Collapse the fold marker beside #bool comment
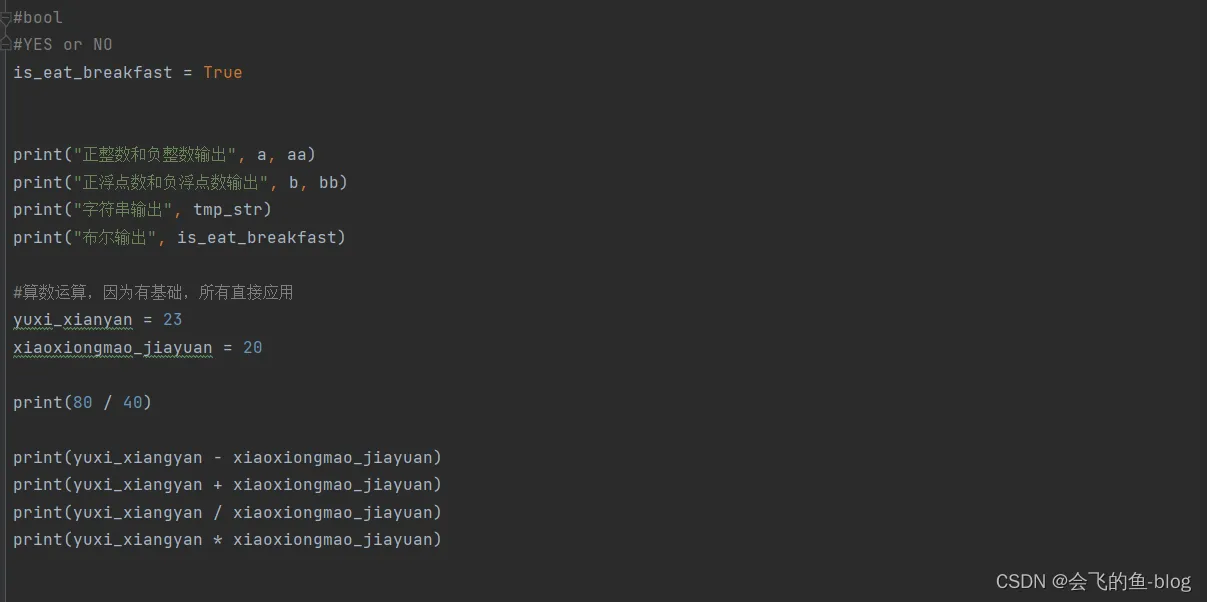Image resolution: width=1207 pixels, height=602 pixels. (x=6, y=17)
